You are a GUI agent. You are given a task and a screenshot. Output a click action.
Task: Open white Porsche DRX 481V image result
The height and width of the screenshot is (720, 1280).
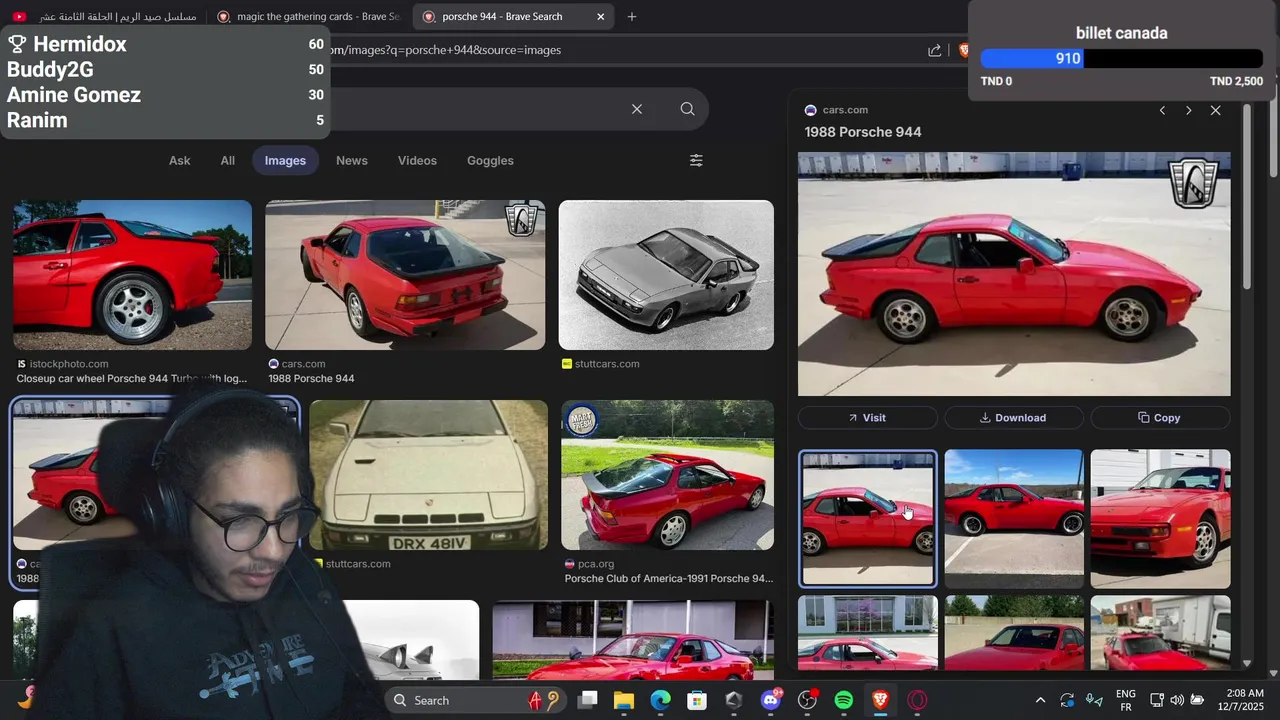[428, 475]
